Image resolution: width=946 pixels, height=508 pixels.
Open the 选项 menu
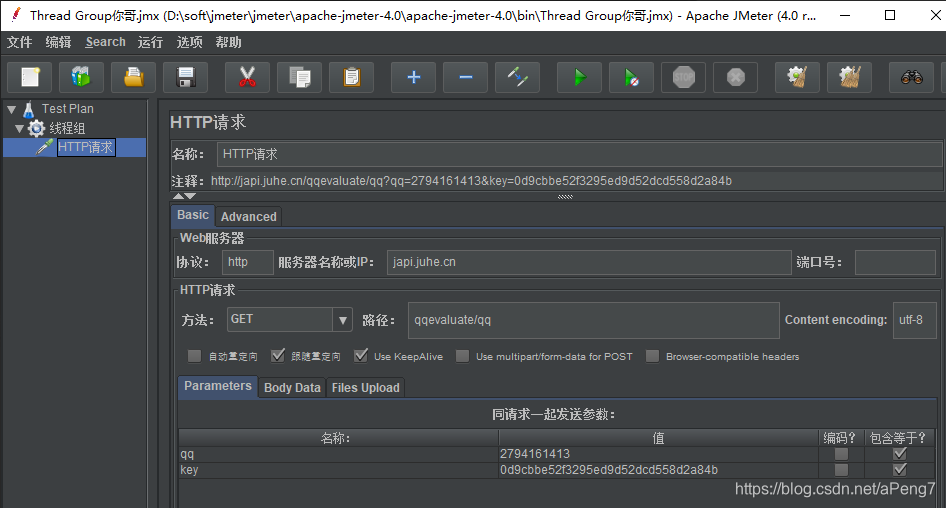pyautogui.click(x=189, y=42)
